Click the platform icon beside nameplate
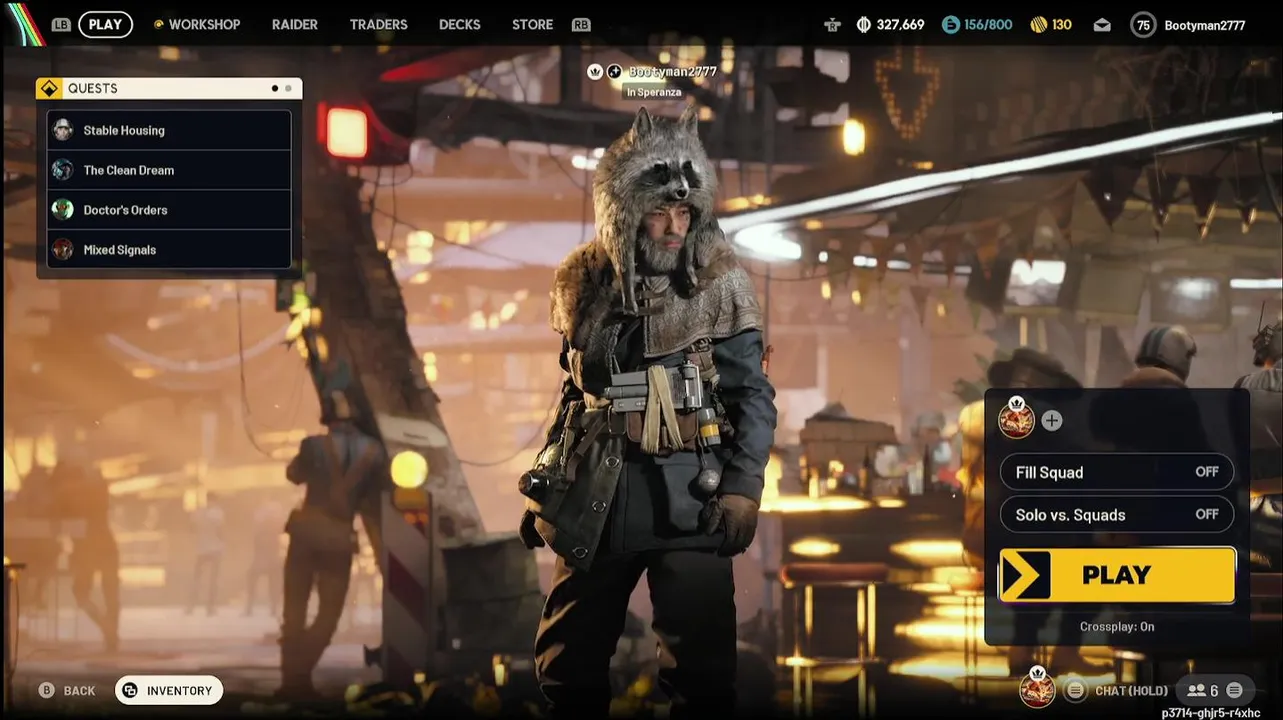The width and height of the screenshot is (1283, 720). click(x=614, y=72)
